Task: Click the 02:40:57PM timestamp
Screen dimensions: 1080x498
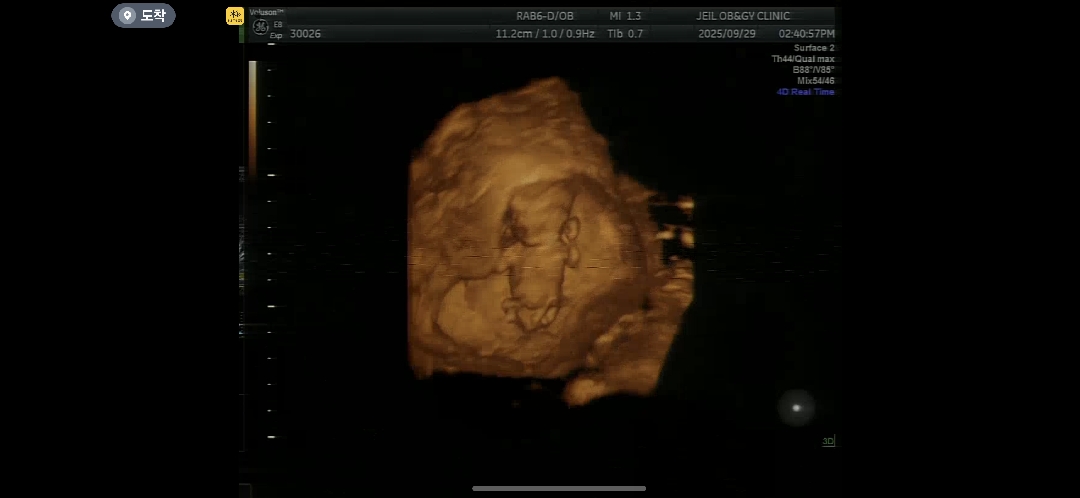Action: click(x=806, y=33)
